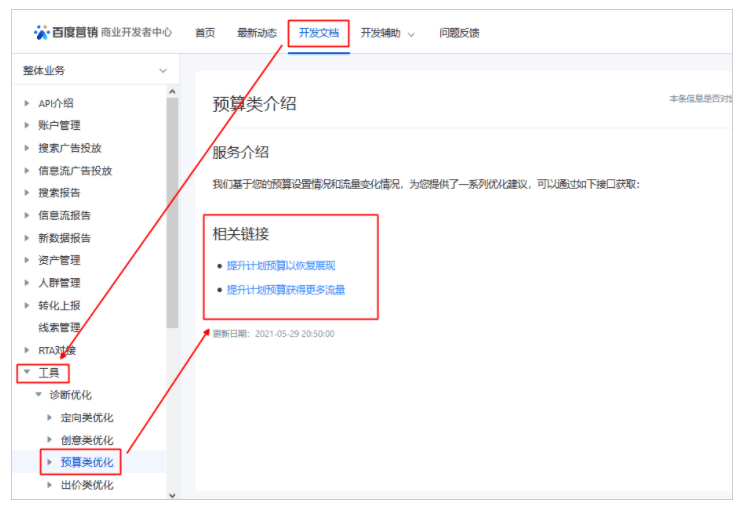Open the 首页 navigation tab
Screen dimensions: 740x509
(x=205, y=33)
